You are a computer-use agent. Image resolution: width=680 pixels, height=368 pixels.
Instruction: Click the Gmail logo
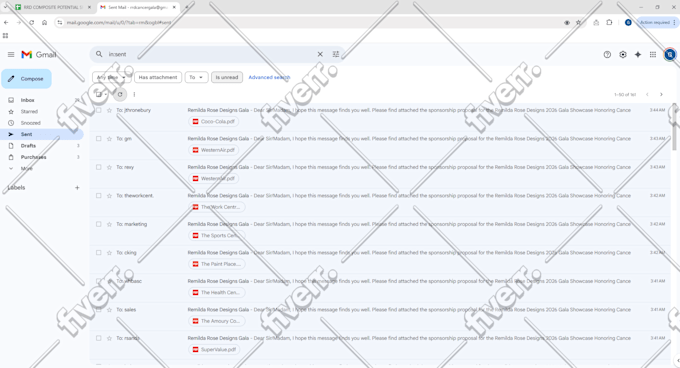click(x=39, y=55)
